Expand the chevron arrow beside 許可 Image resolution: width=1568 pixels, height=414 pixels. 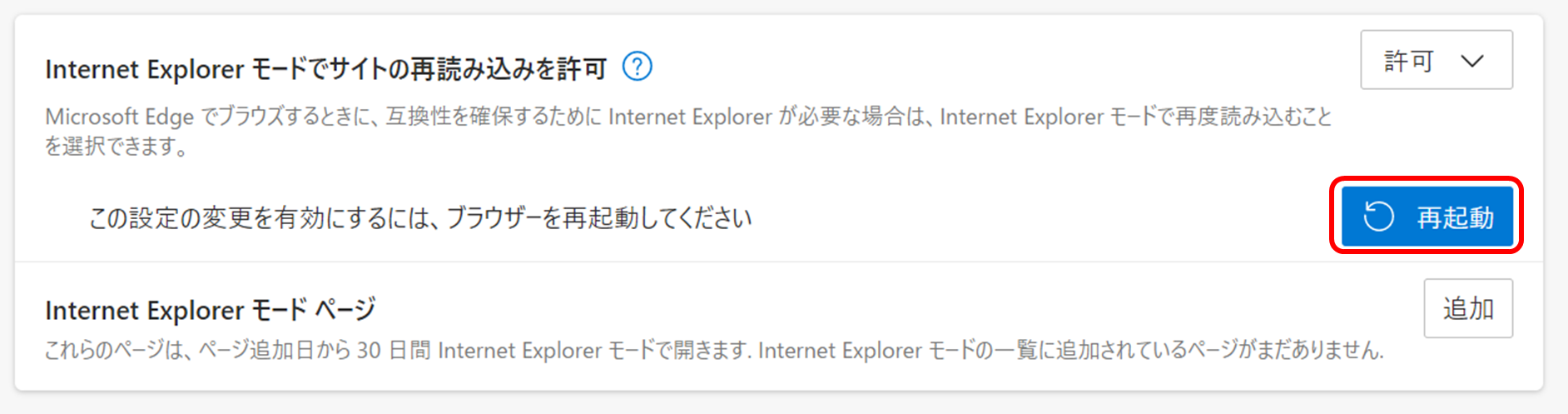click(x=1472, y=61)
